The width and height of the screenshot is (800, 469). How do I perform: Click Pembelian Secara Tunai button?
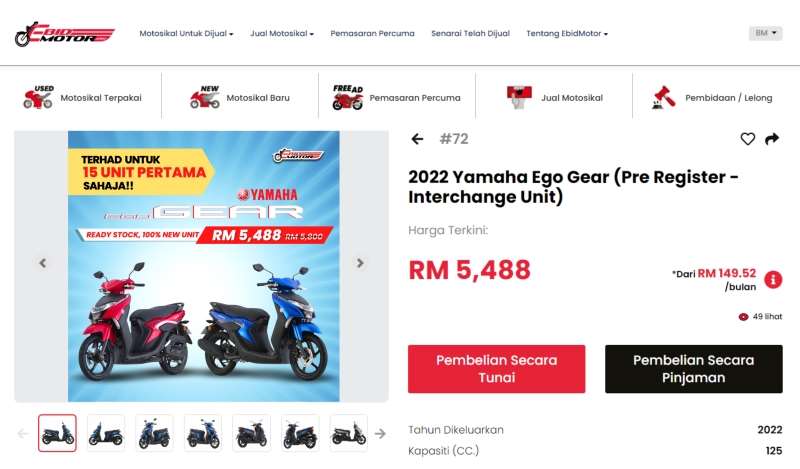pos(496,369)
